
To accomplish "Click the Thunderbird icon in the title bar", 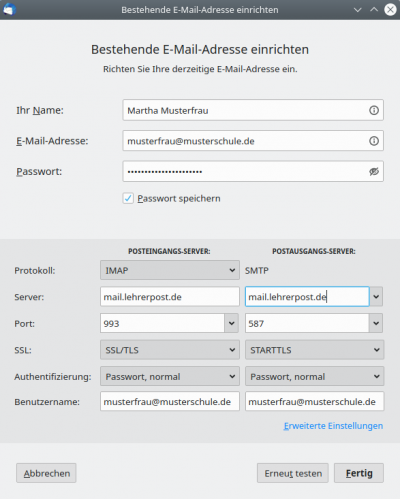I will tap(9, 10).
